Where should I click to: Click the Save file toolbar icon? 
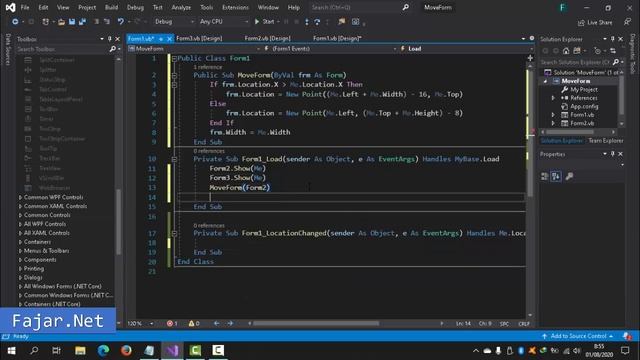72,22
